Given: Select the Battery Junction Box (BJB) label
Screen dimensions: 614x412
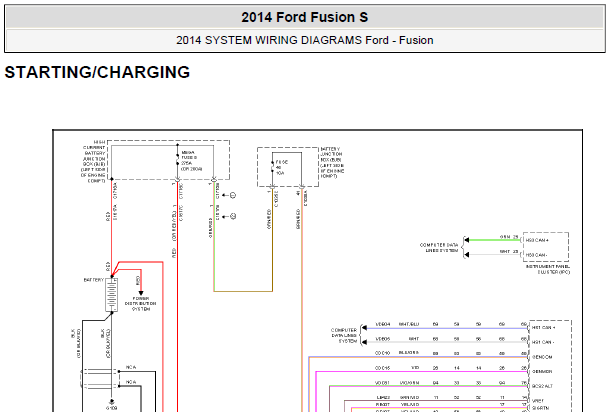Looking at the screenshot, I should coord(332,163).
